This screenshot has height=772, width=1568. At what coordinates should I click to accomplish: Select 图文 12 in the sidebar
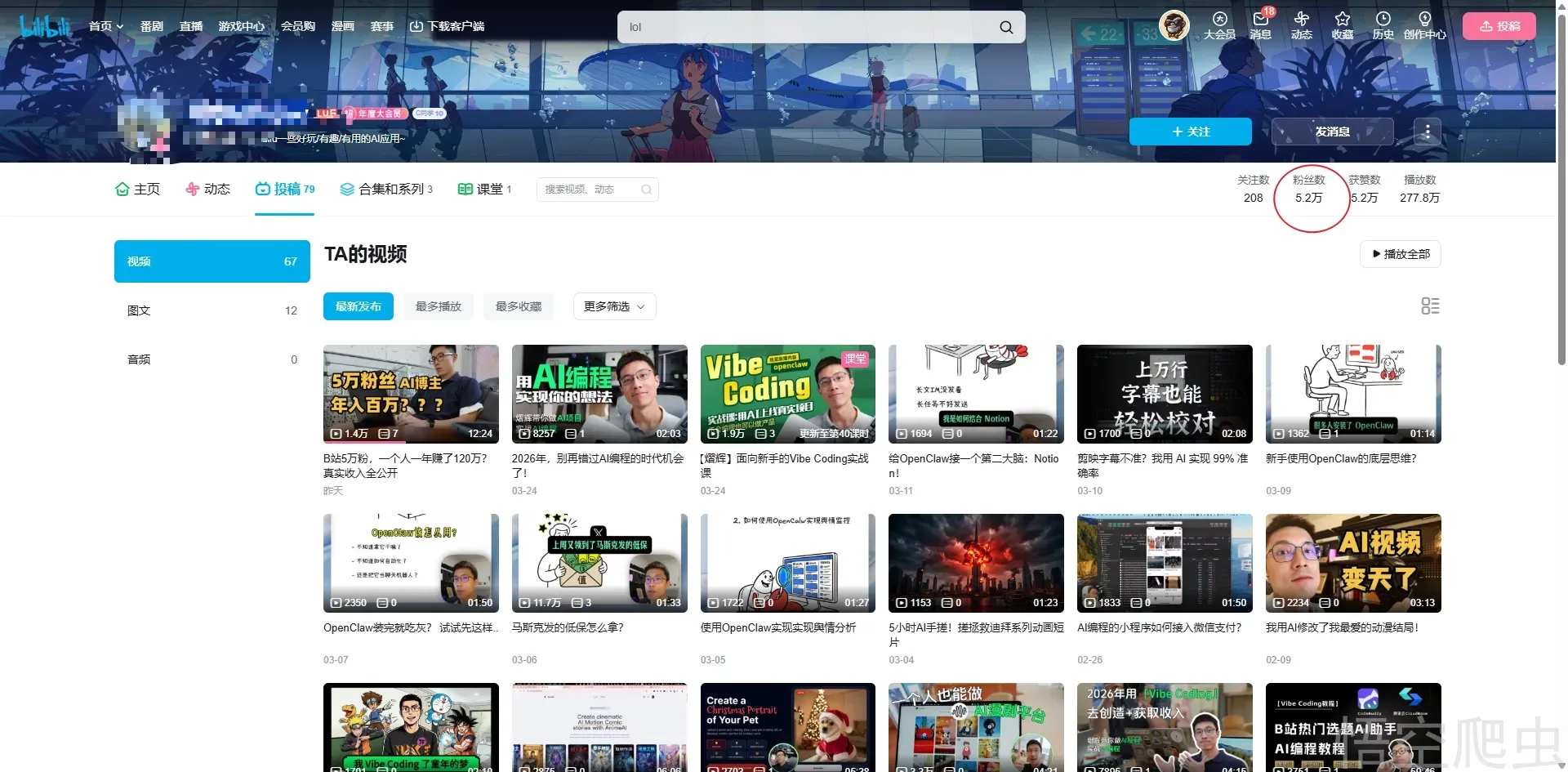point(212,310)
